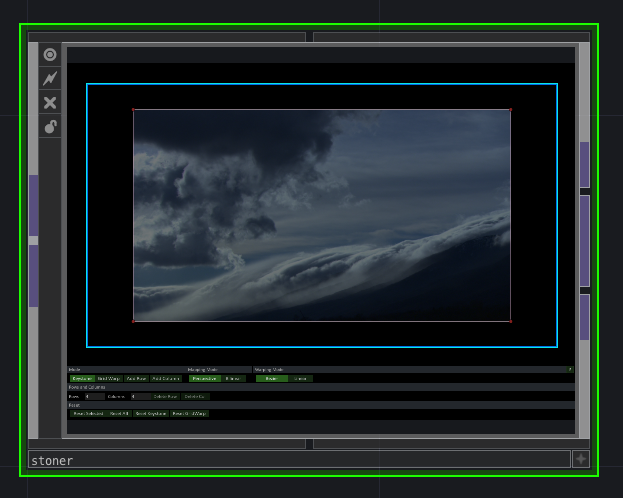Click the Columns number field
This screenshot has height=498, width=623.
point(140,396)
